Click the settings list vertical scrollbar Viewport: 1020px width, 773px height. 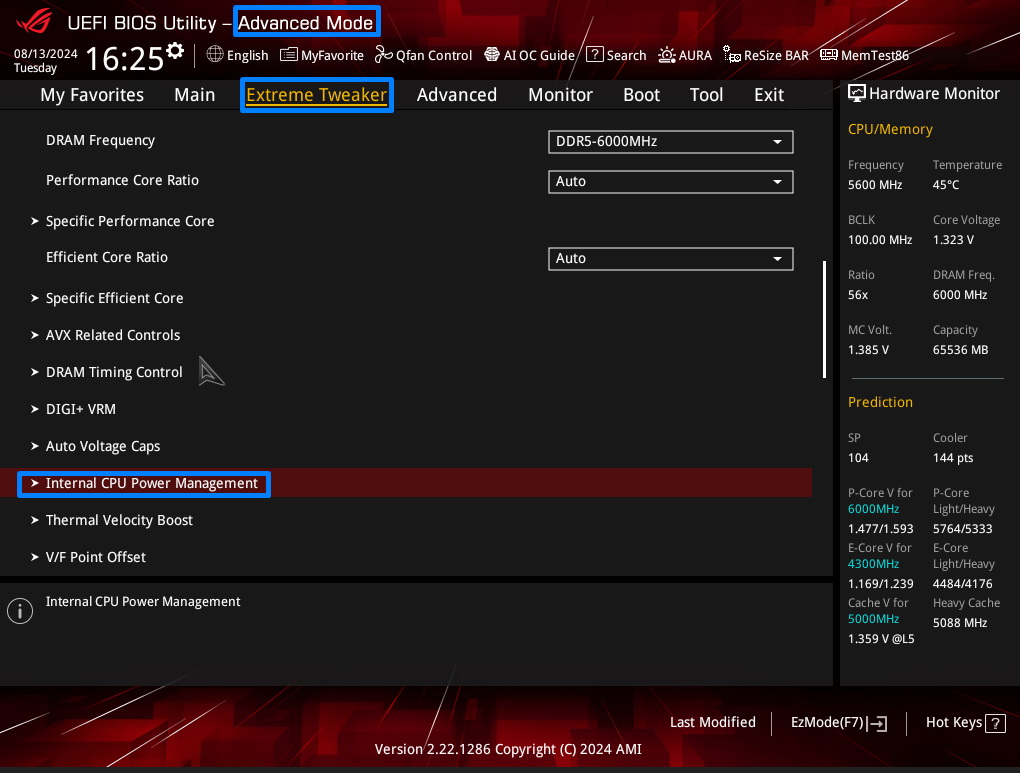click(824, 319)
